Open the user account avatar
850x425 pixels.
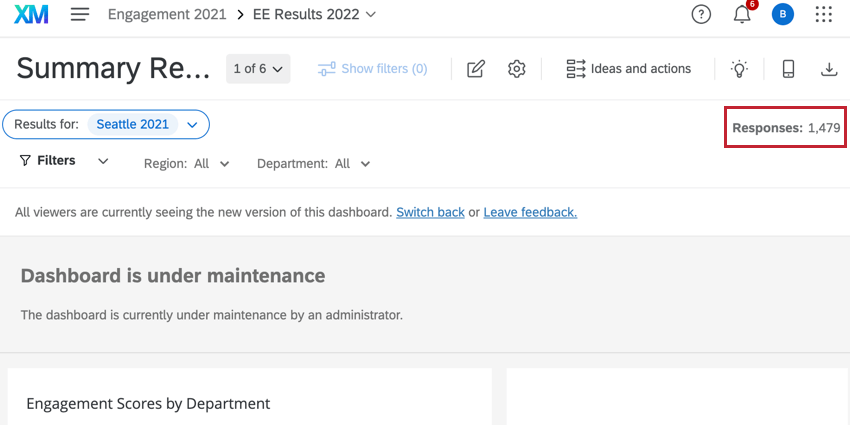click(782, 15)
